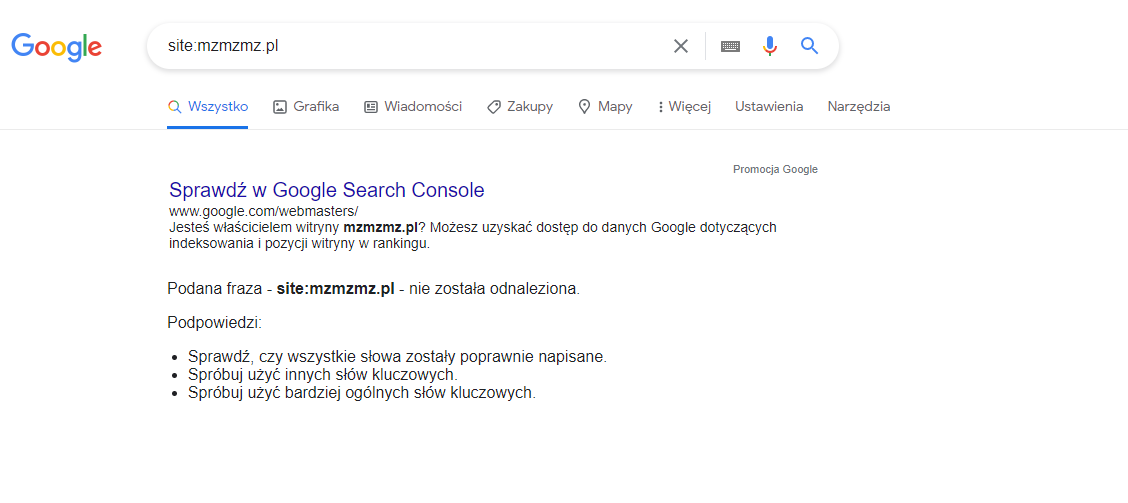The image size is (1128, 503).
Task: Click the www.google.com/webmasters/ URL
Action: (x=263, y=212)
